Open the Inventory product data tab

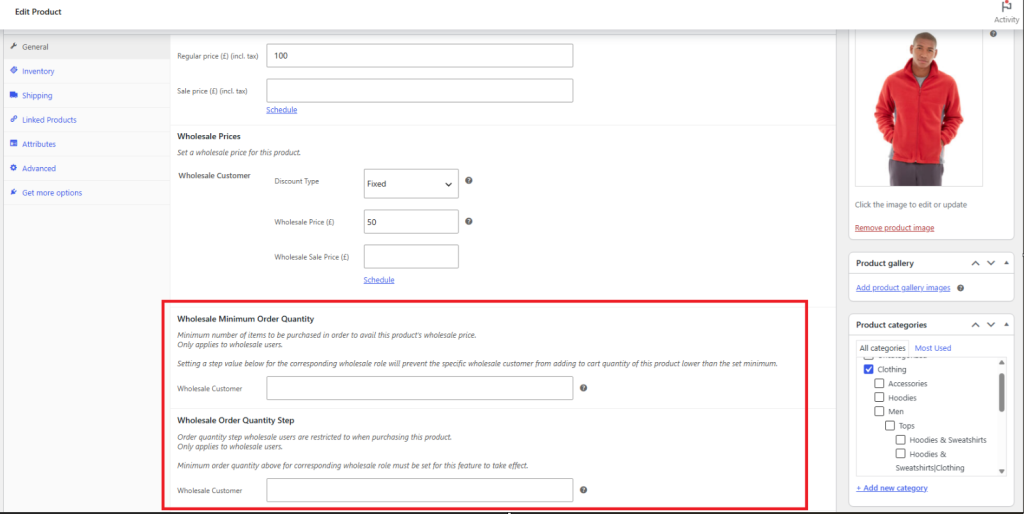(x=86, y=71)
